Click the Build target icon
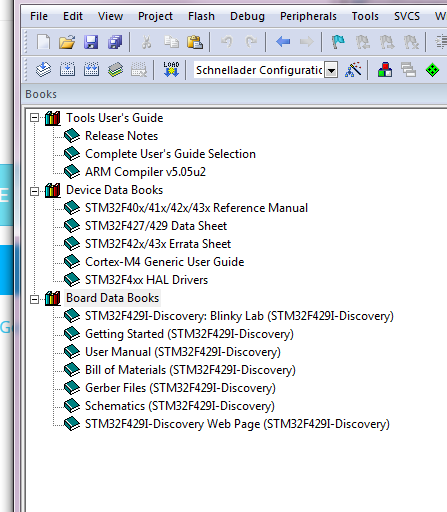The image size is (447, 512). [x=67, y=70]
